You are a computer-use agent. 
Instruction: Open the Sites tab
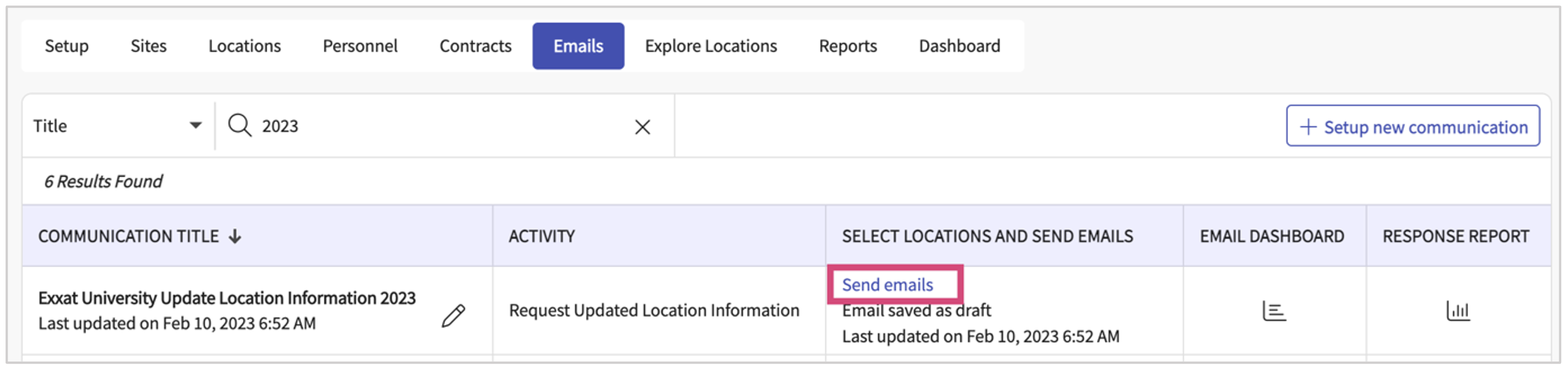click(x=148, y=46)
